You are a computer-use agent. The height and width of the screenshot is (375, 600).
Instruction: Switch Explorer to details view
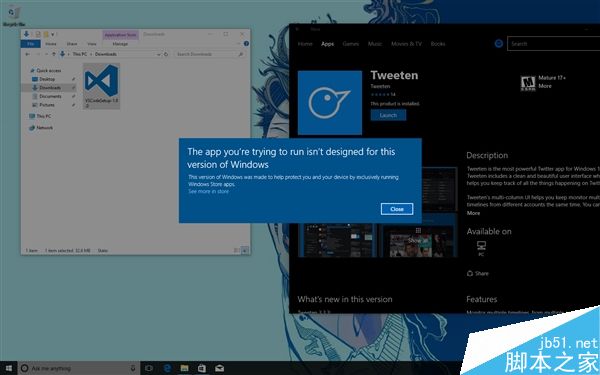(x=236, y=251)
